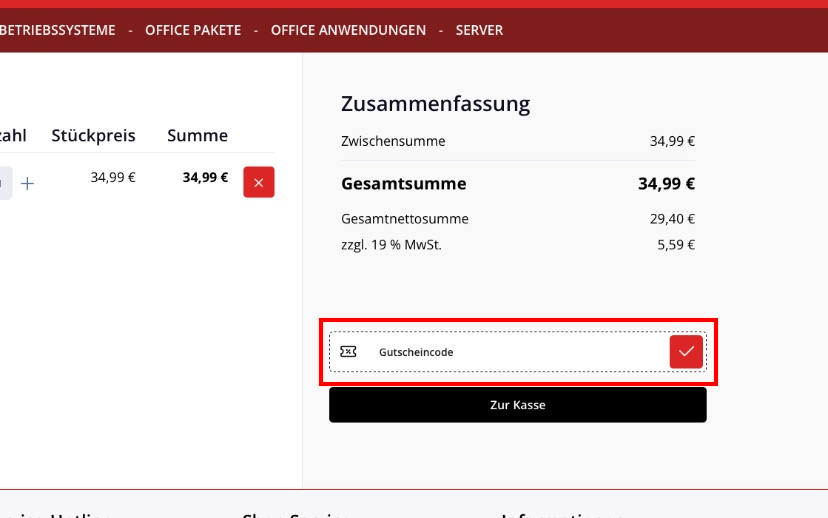828x518 pixels.
Task: Select the zzgl. 19 % MwSt. label
Action: click(x=391, y=245)
